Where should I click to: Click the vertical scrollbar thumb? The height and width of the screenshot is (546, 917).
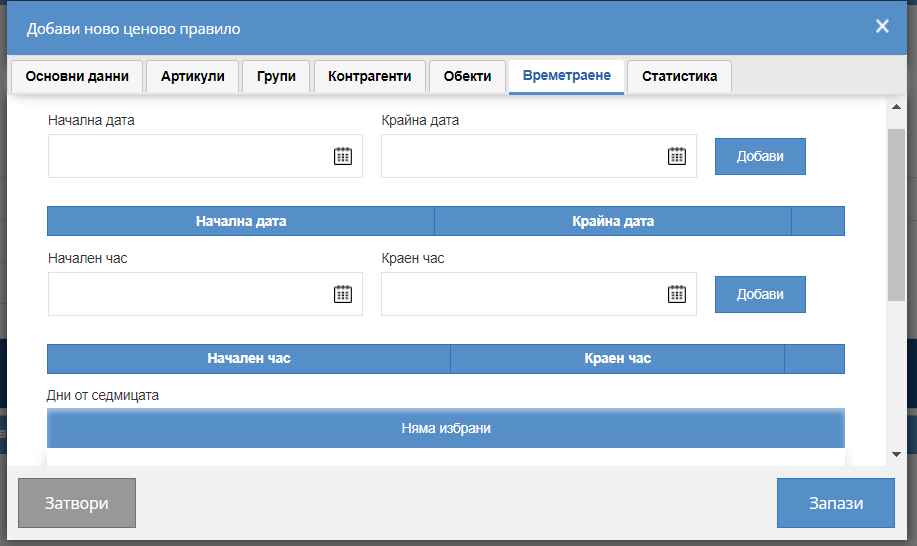896,215
